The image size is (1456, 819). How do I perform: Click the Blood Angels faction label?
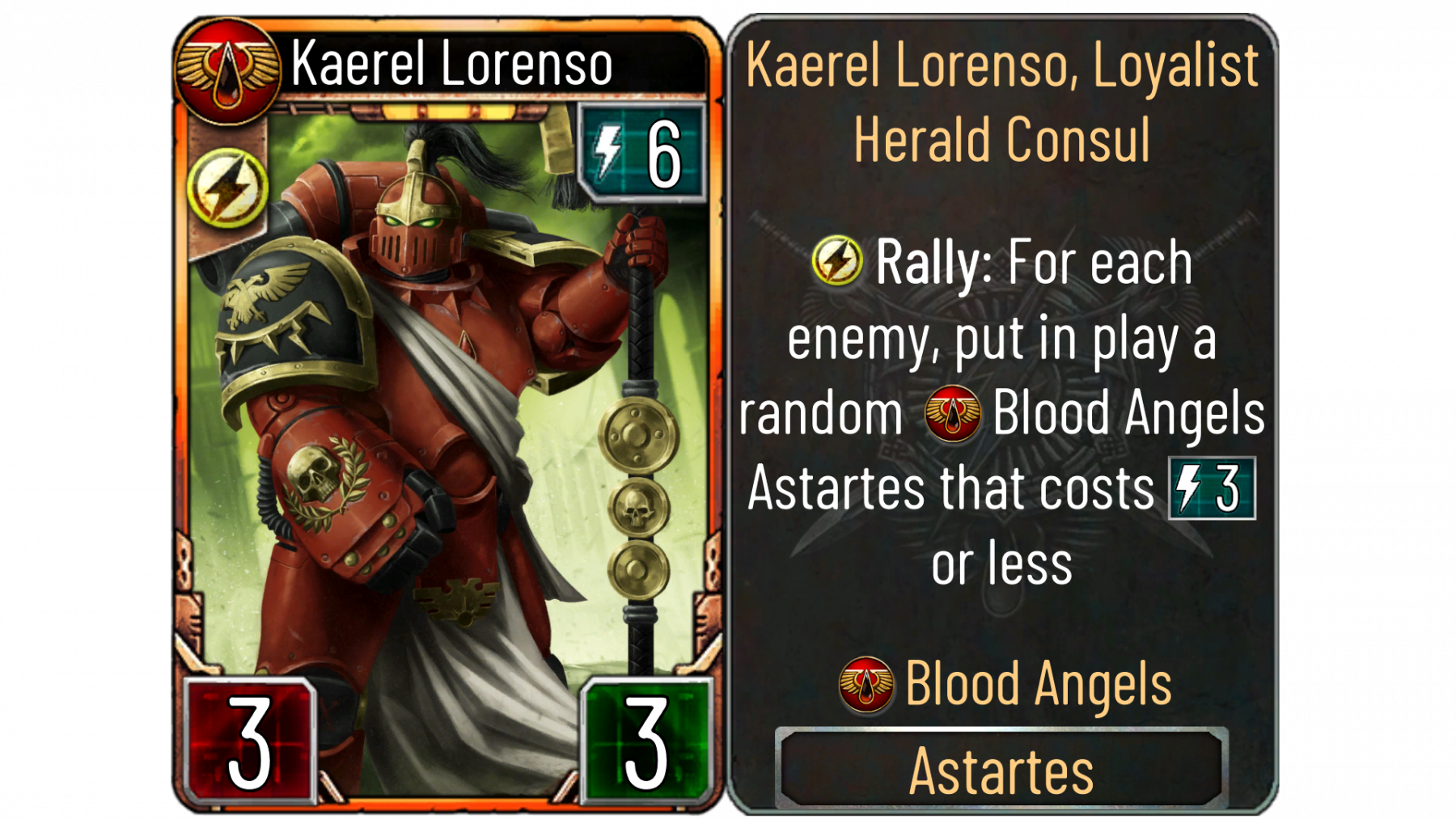(1039, 684)
